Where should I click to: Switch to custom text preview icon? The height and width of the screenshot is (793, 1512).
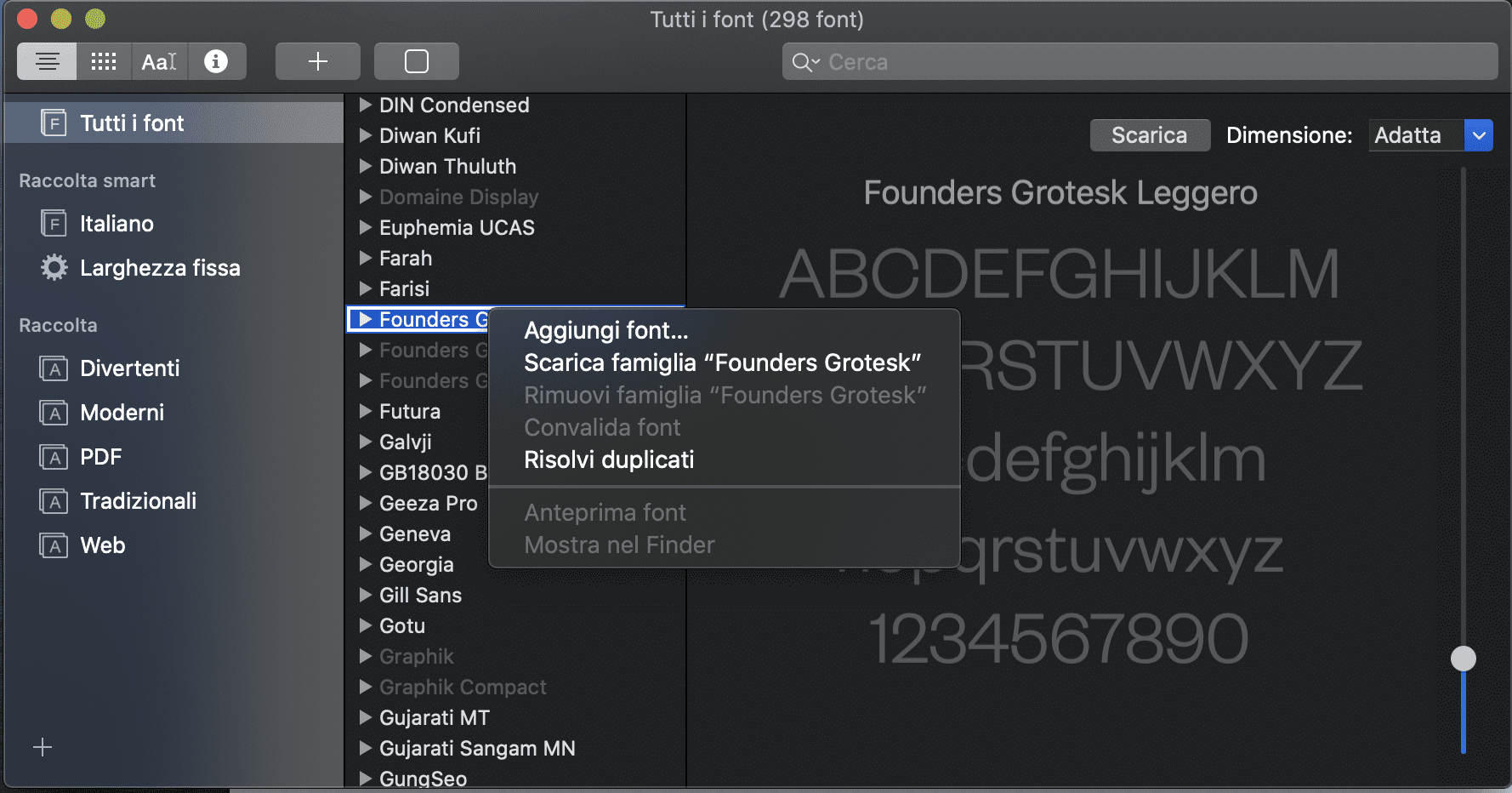click(159, 61)
